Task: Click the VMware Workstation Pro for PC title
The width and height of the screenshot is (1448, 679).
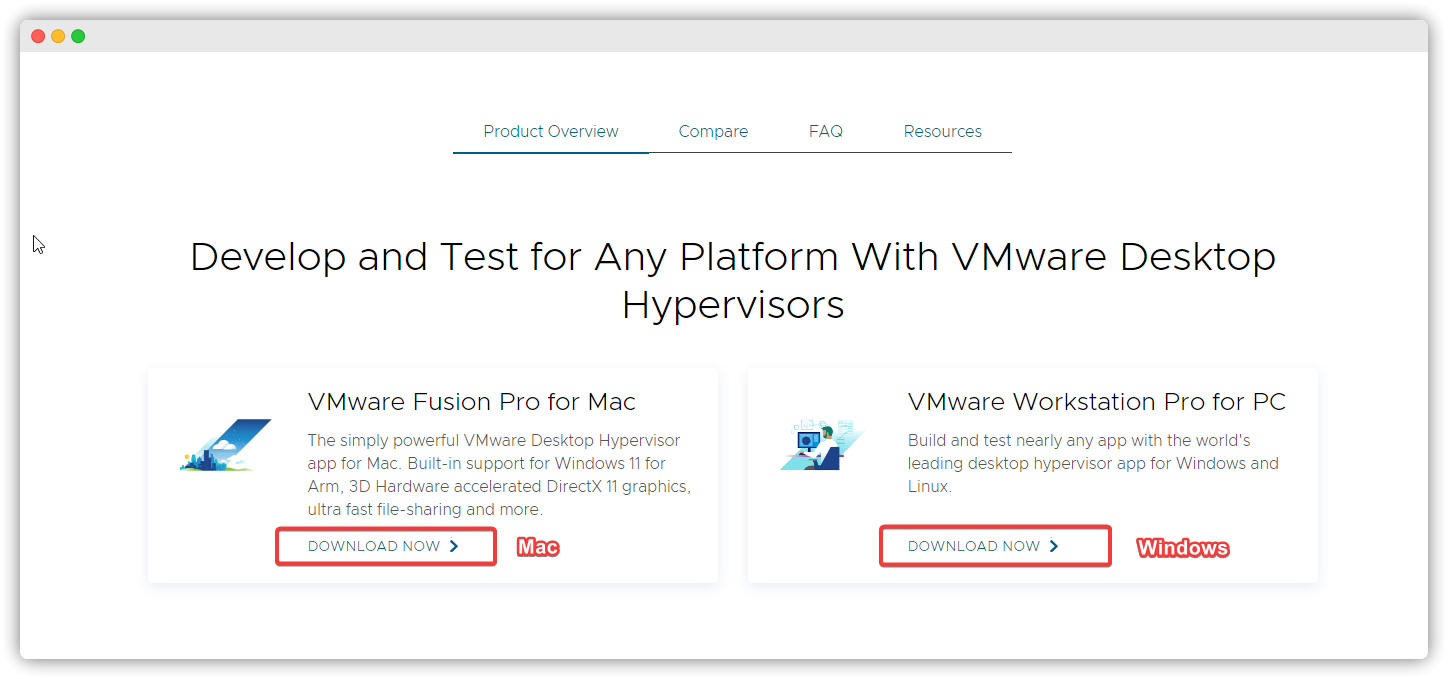Action: pyautogui.click(x=1096, y=402)
